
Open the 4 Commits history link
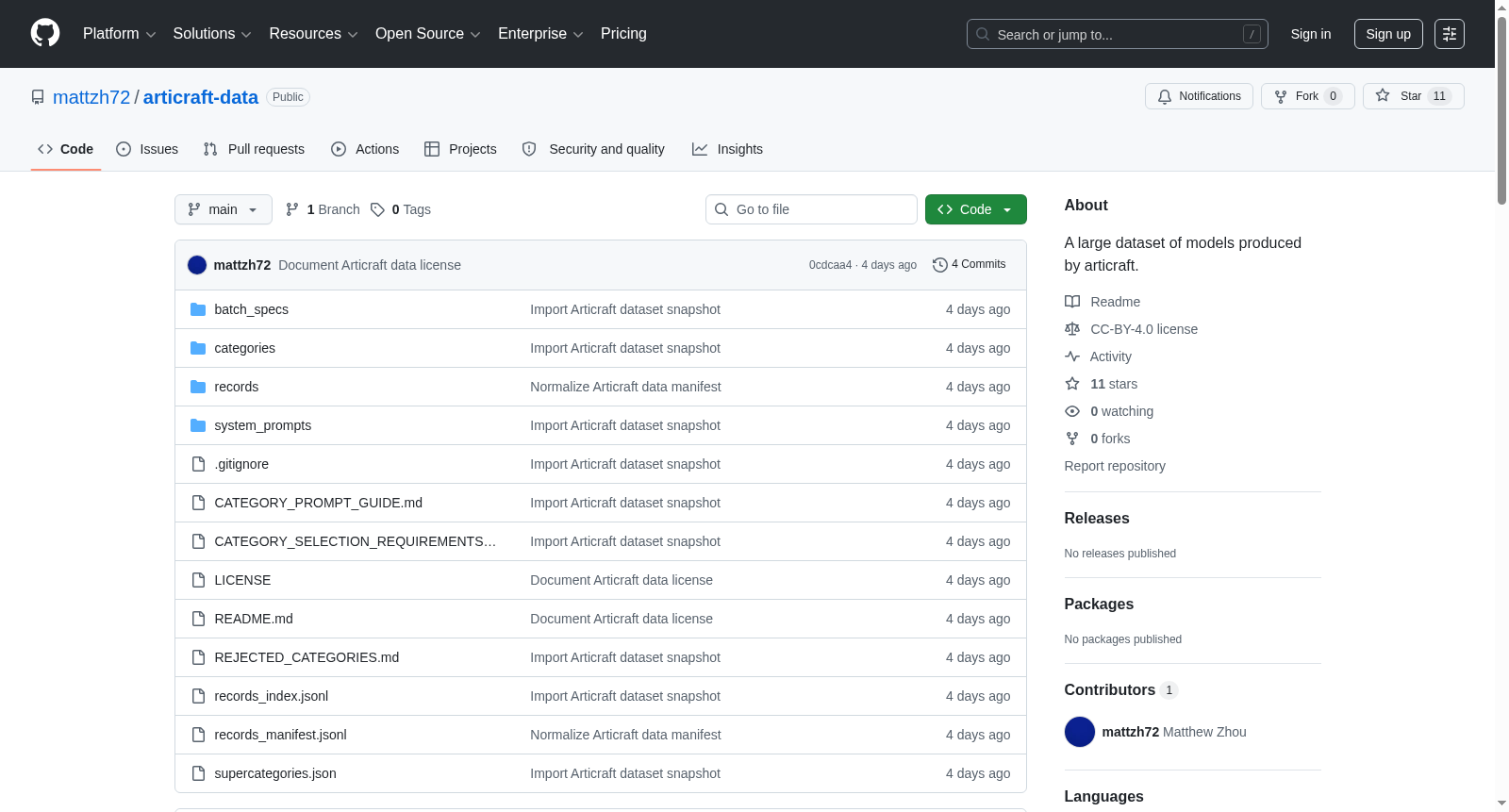(970, 265)
